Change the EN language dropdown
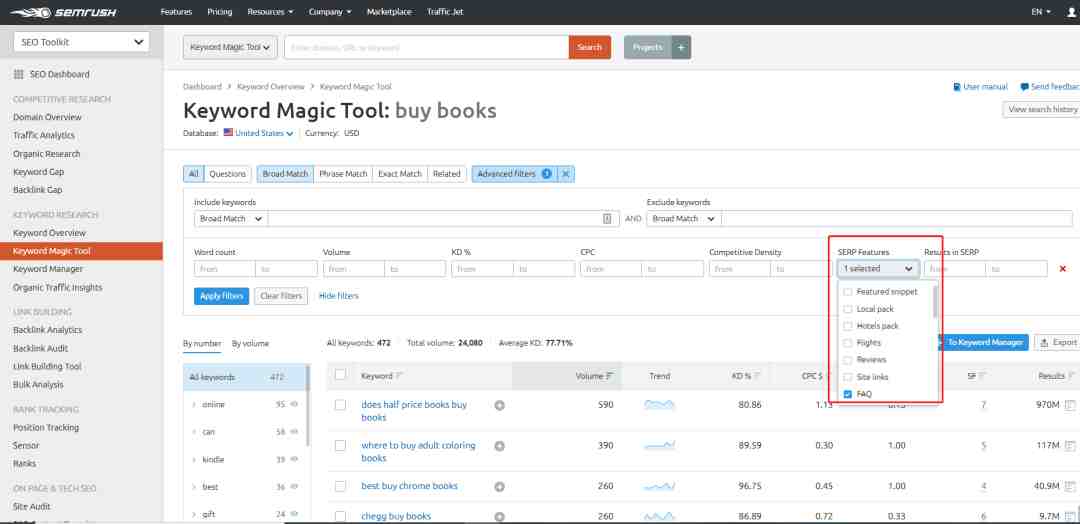The height and width of the screenshot is (524, 1080). click(x=1041, y=12)
